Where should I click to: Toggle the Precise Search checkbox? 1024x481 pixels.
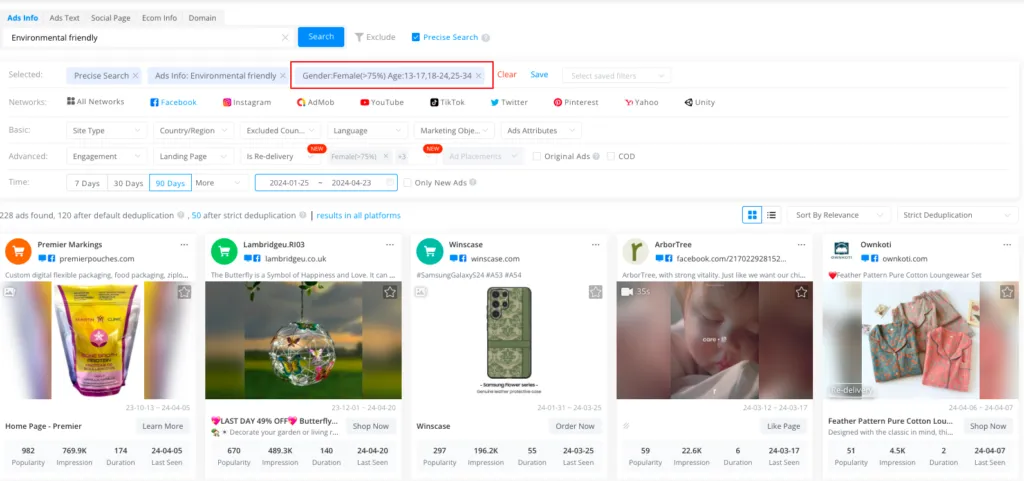(x=415, y=37)
